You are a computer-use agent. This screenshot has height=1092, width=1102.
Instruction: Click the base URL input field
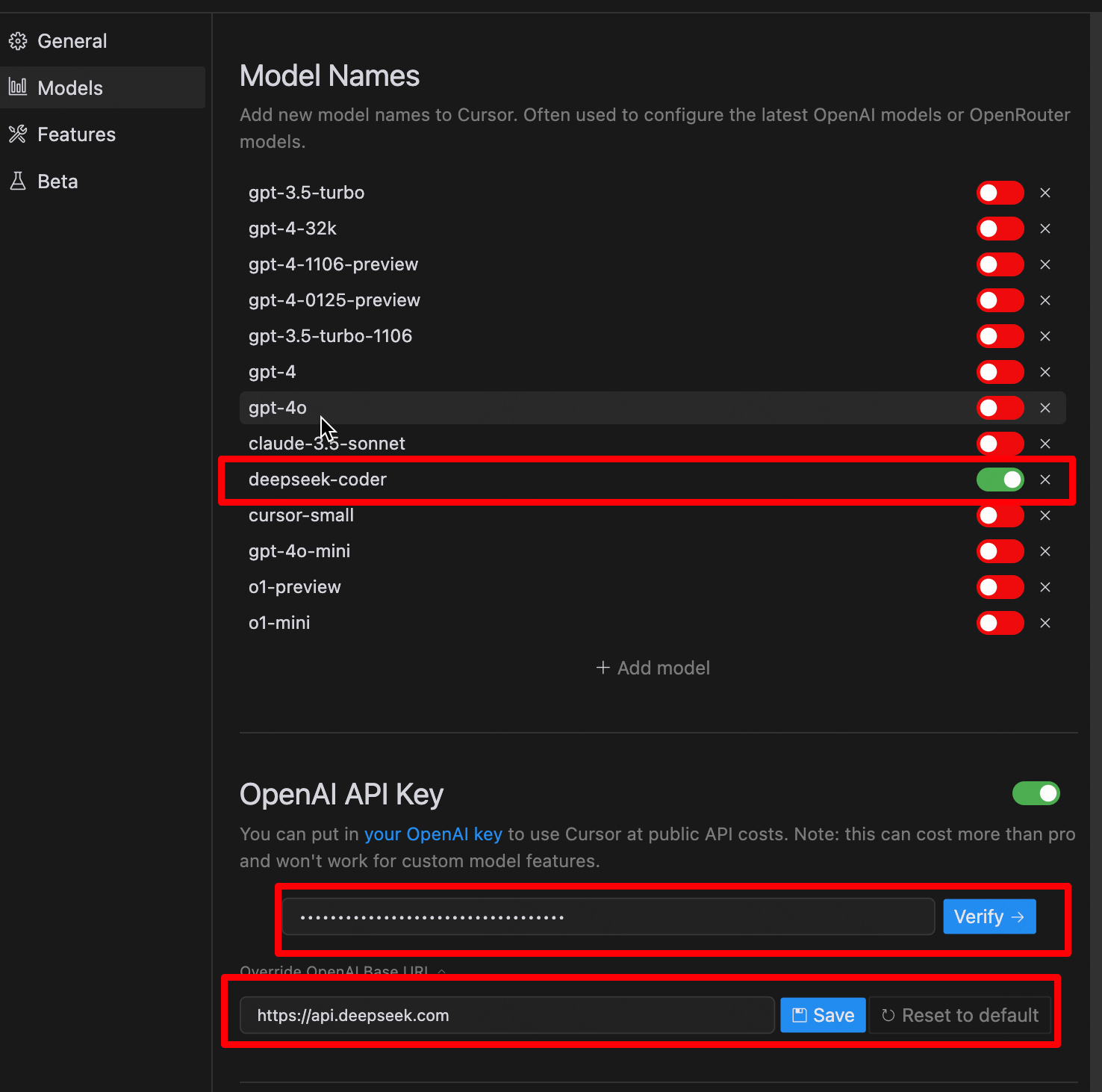506,1015
